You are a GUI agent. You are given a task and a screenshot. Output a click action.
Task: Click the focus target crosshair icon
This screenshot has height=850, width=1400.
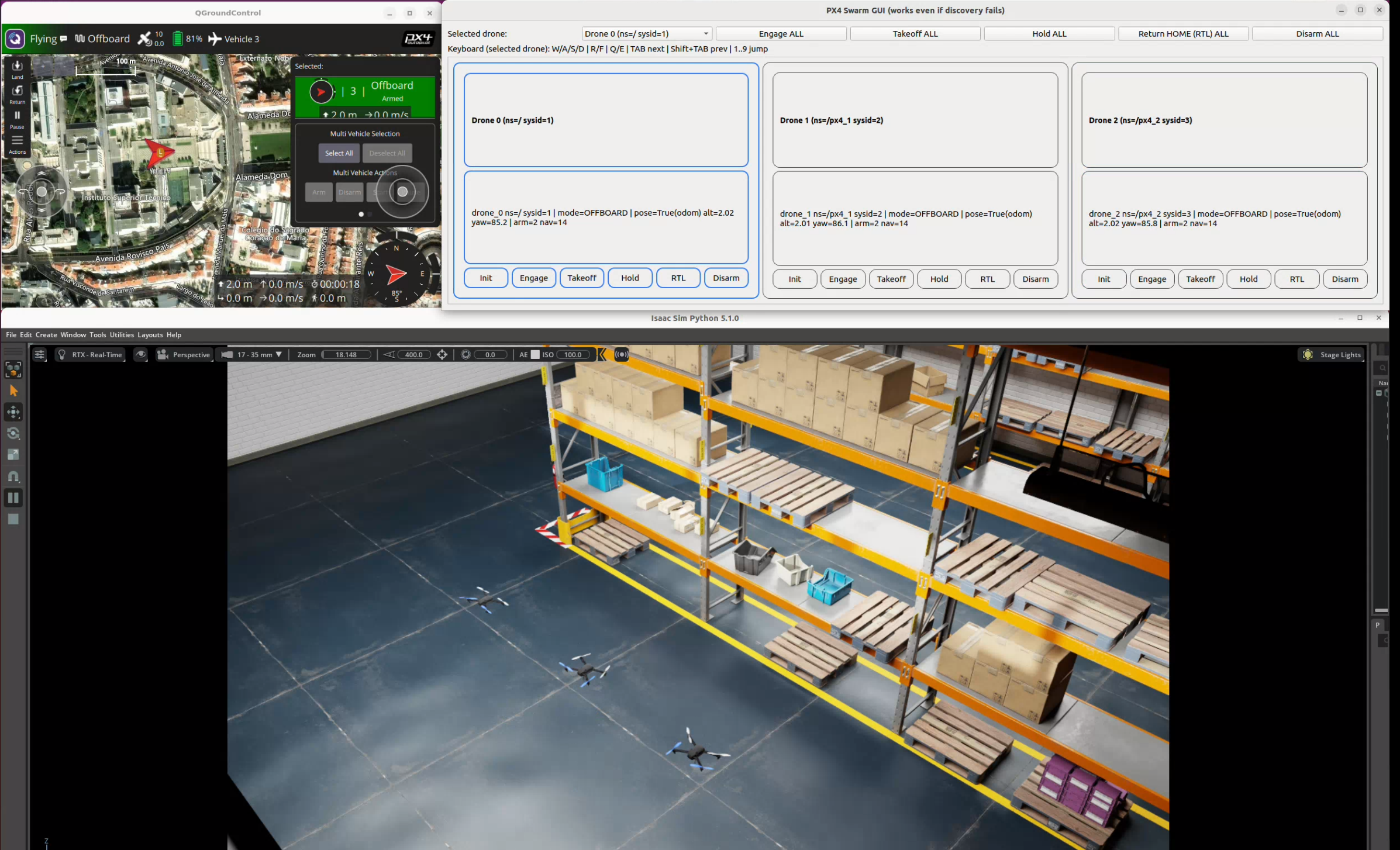442,355
